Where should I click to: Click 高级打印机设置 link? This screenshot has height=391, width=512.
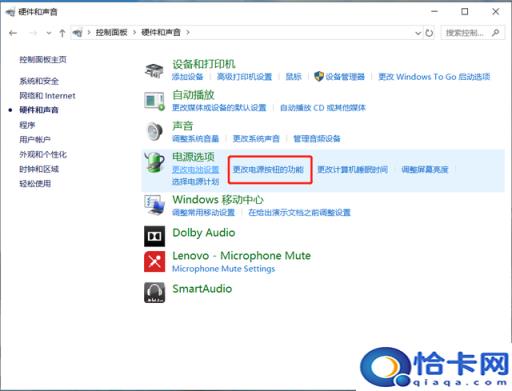244,77
